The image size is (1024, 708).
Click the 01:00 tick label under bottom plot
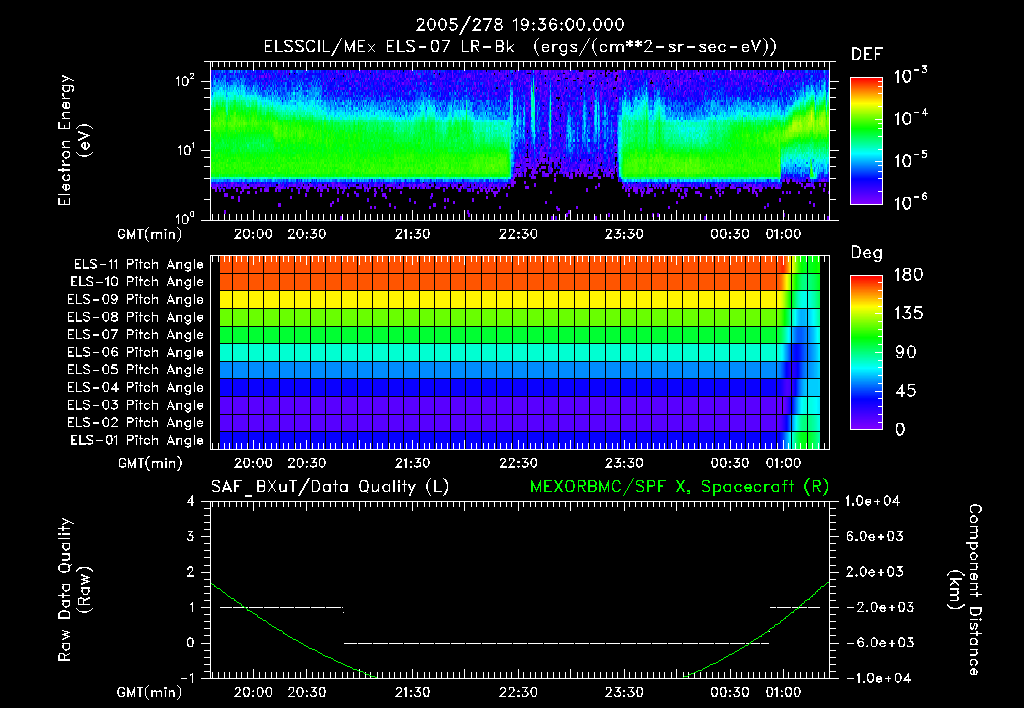click(783, 692)
